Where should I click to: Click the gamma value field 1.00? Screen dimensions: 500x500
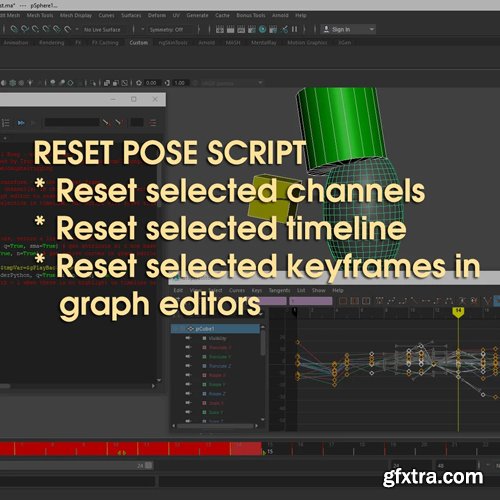click(180, 83)
